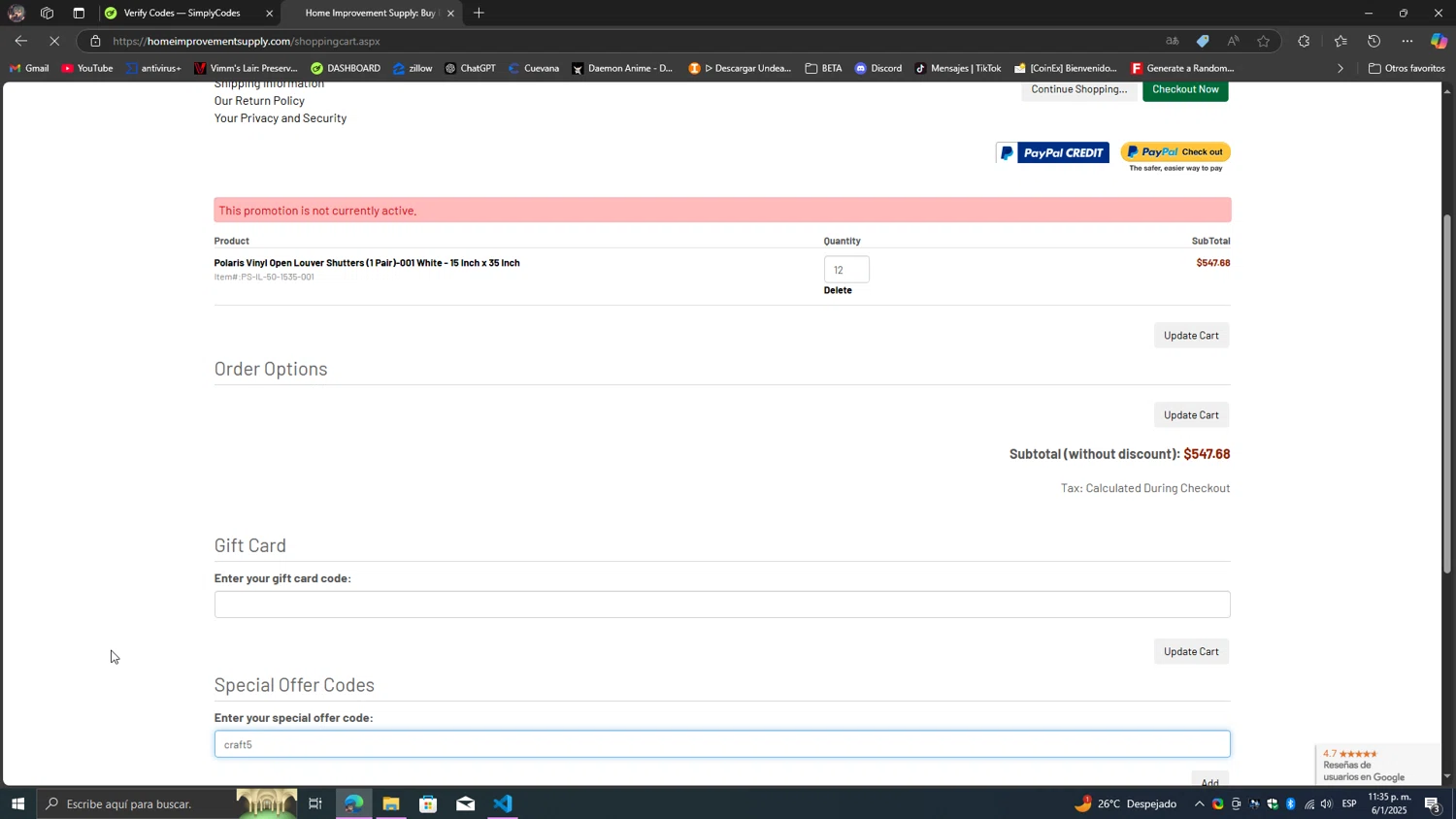1456x819 pixels.
Task: Open BETA bookmarks folder
Action: 823,68
